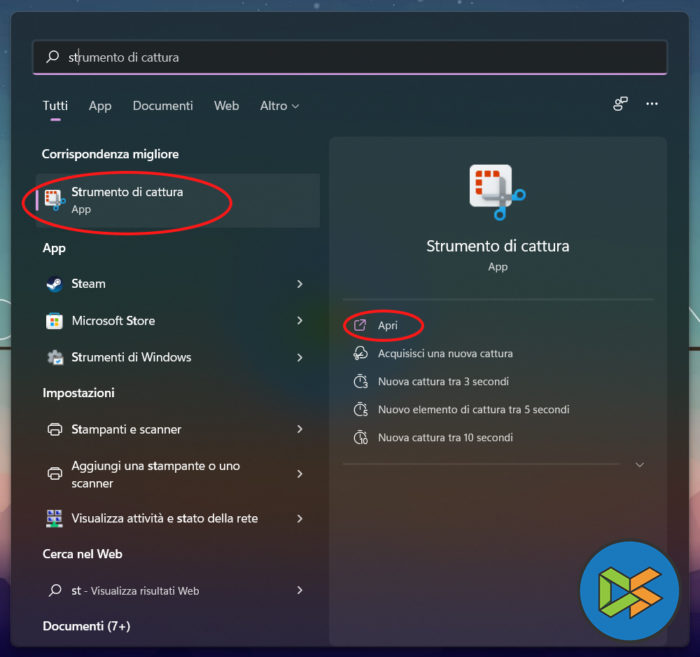Open the search feedback people icon
This screenshot has width=700, height=657.
tap(621, 104)
